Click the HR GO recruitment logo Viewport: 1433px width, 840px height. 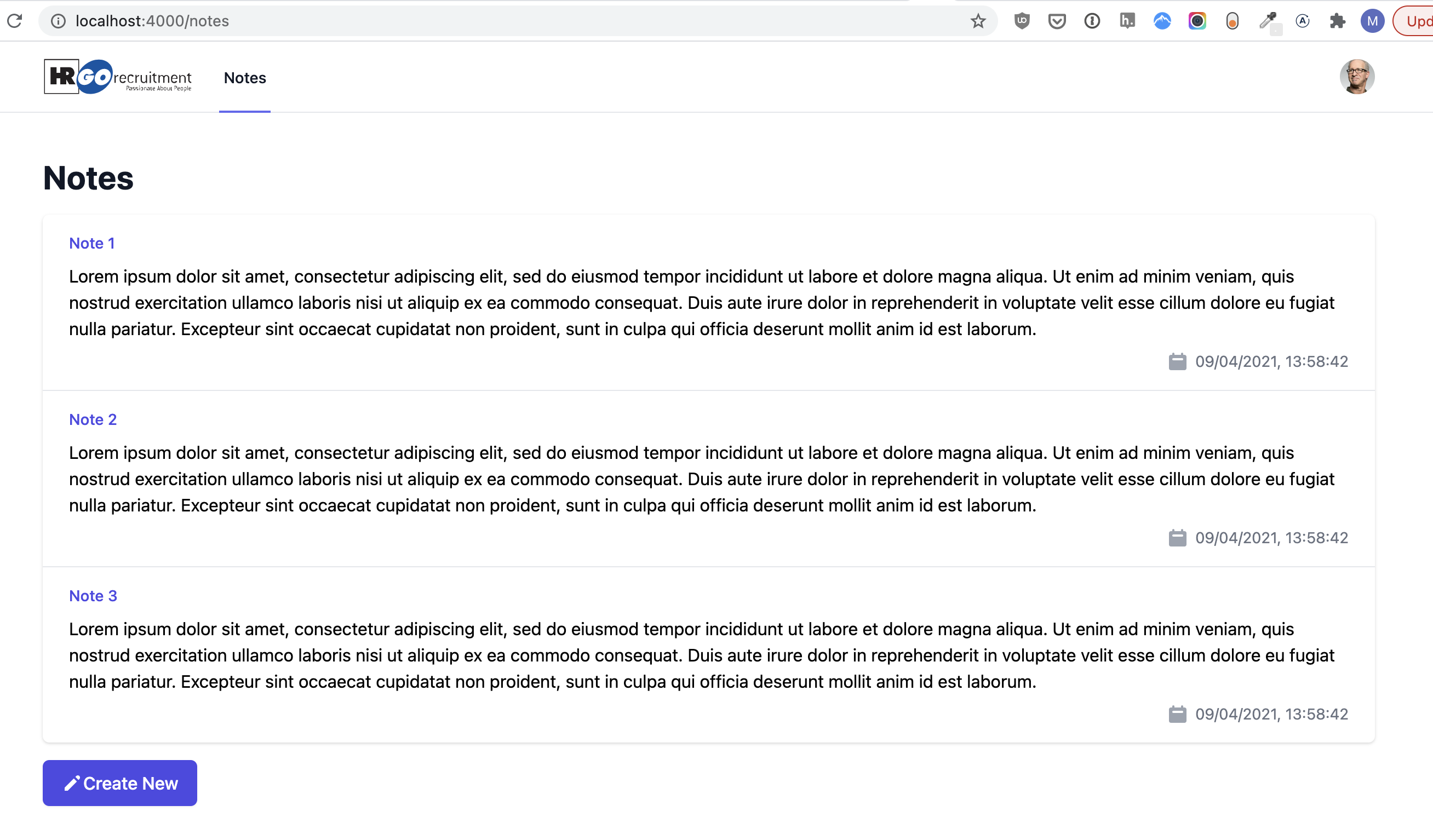[118, 77]
